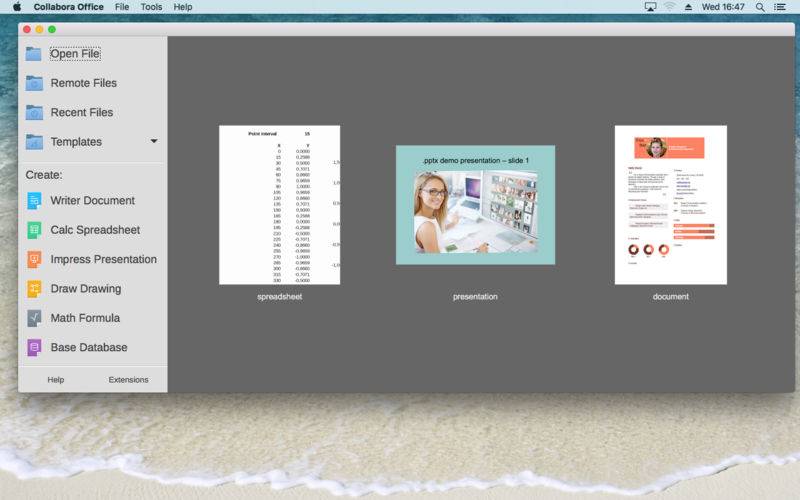
Task: Open the document thumbnail
Action: [x=670, y=205]
